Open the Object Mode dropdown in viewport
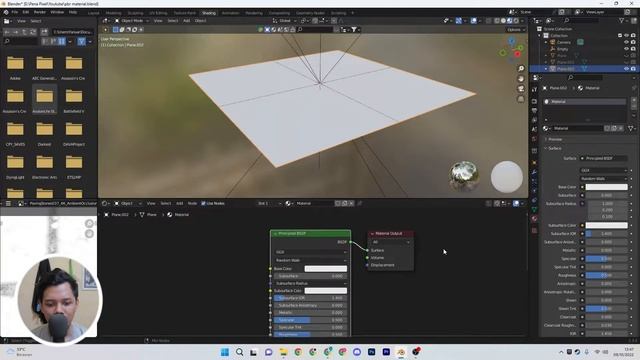Image resolution: width=640 pixels, height=360 pixels. (131, 20)
